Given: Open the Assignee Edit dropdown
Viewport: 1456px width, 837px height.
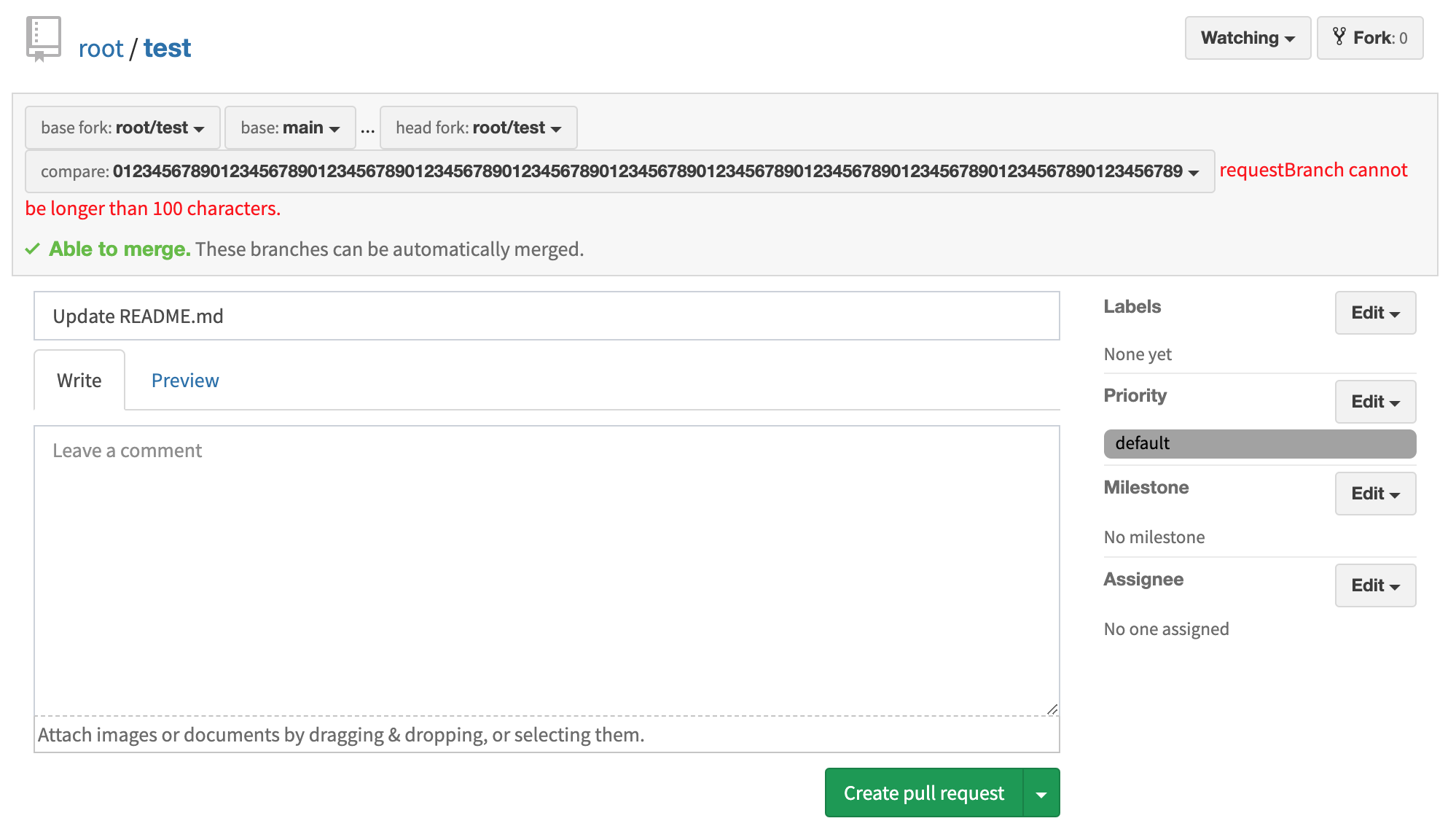Looking at the screenshot, I should (1375, 585).
